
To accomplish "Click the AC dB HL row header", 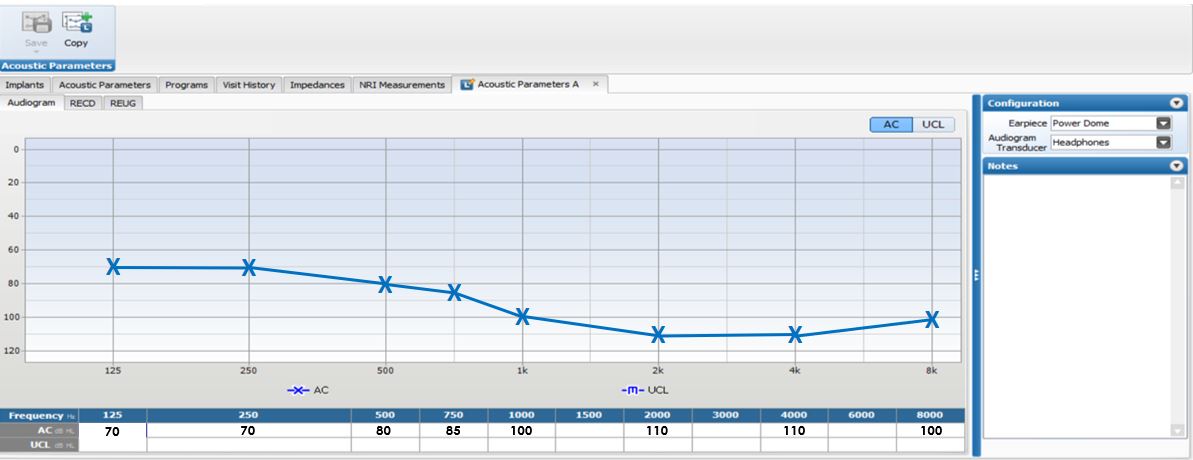I will pos(40,430).
